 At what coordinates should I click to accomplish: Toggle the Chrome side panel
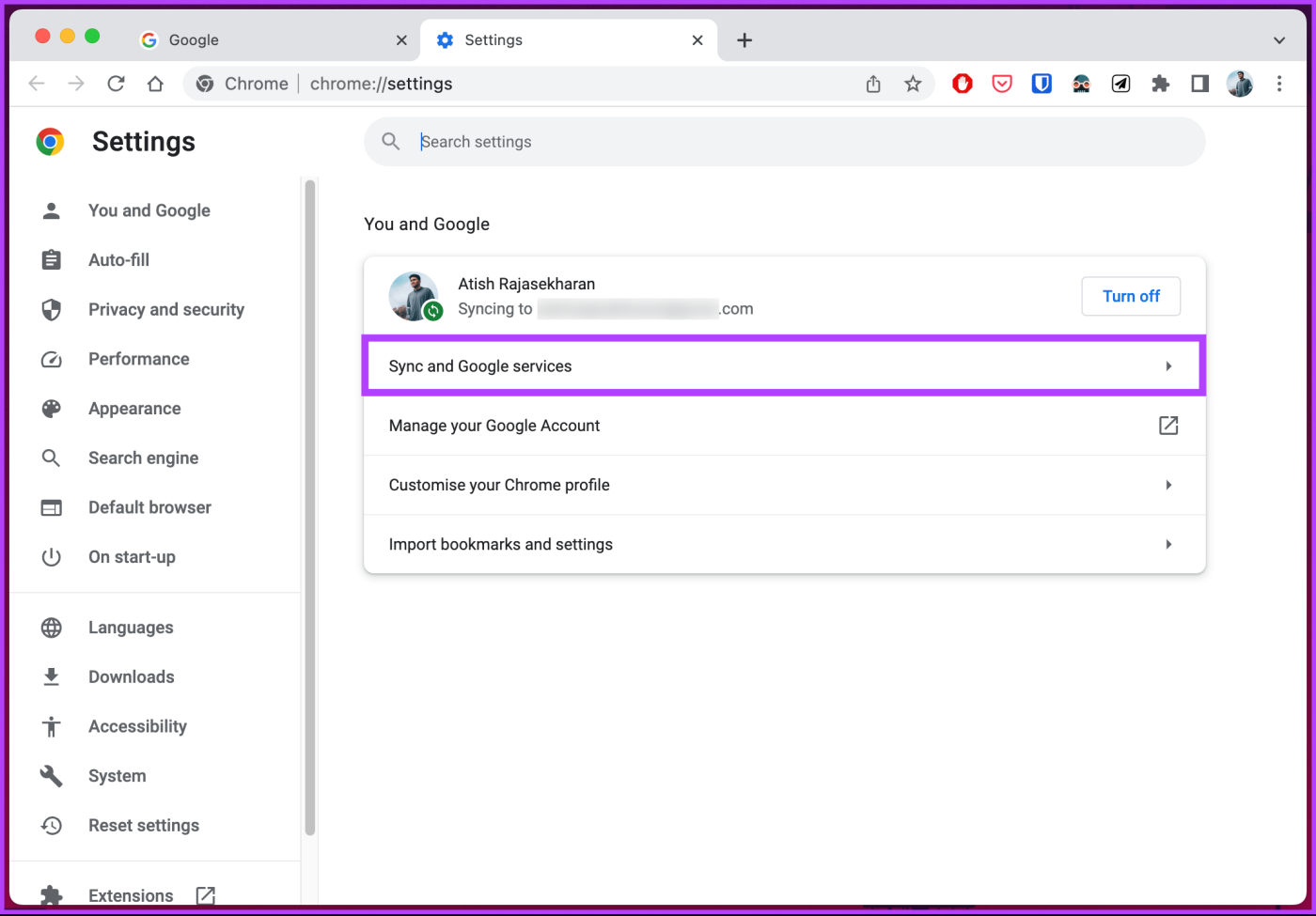point(1199,84)
